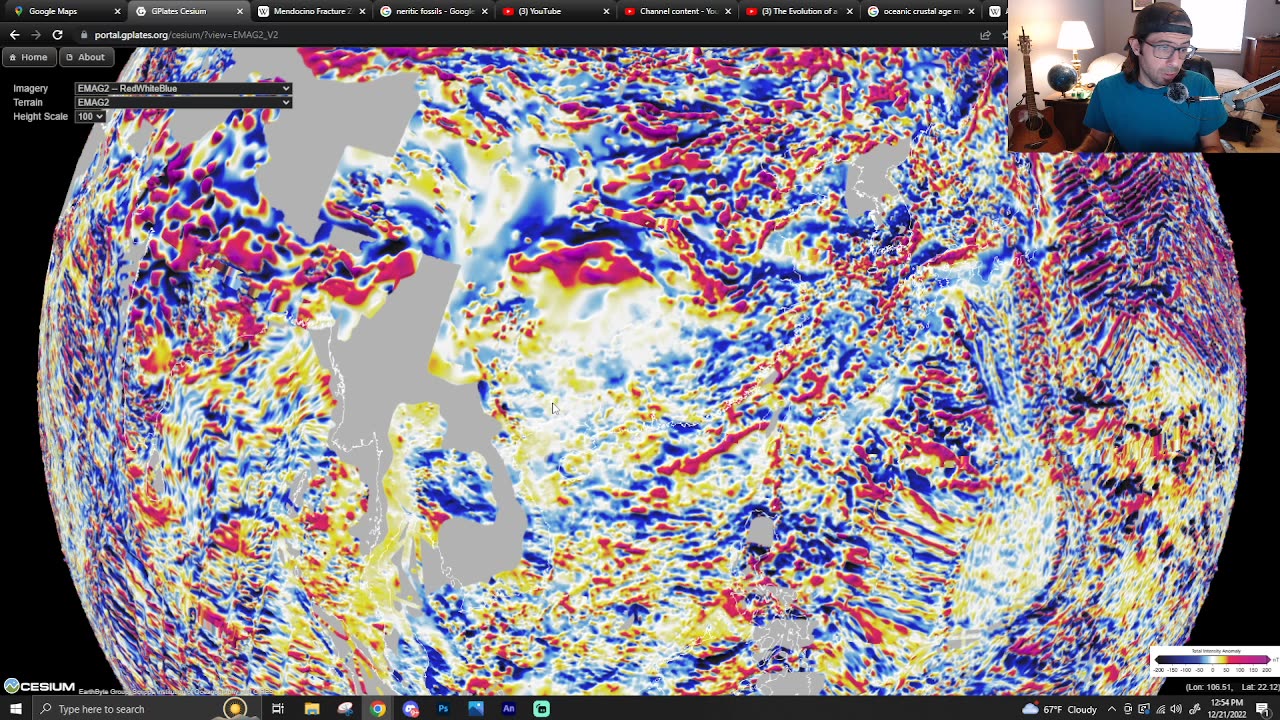Close the Google Maps tab
Viewport: 1280px width, 720px height.
click(x=117, y=11)
